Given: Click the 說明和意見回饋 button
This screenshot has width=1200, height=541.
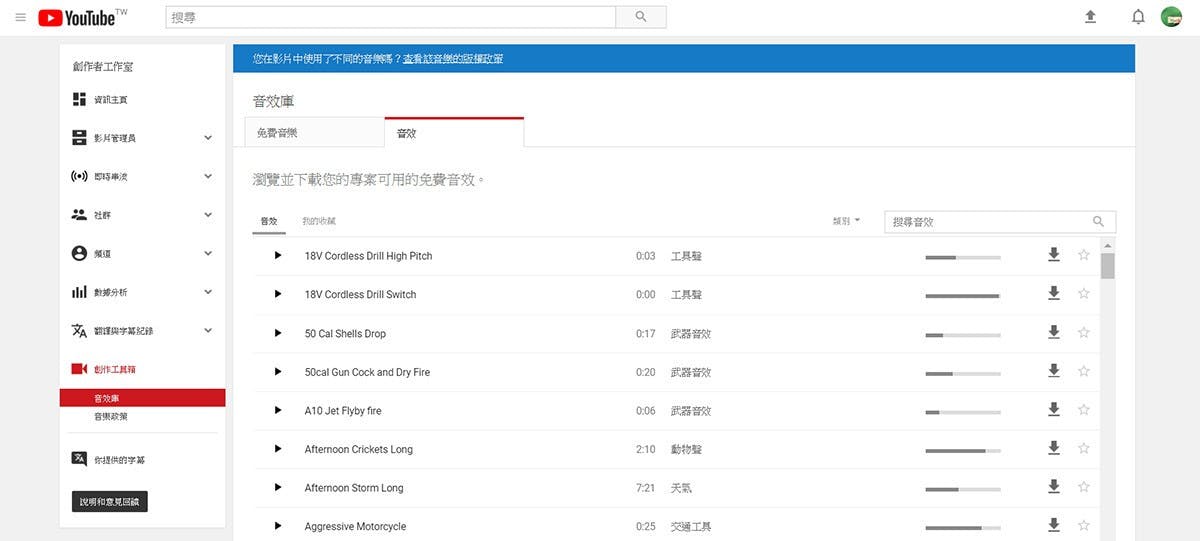Looking at the screenshot, I should (x=110, y=501).
